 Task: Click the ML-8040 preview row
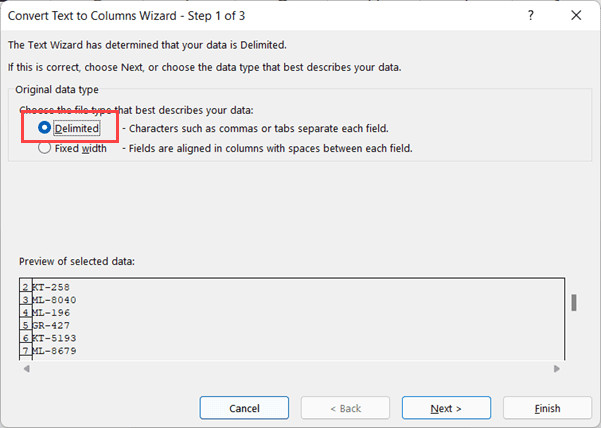tap(55, 300)
